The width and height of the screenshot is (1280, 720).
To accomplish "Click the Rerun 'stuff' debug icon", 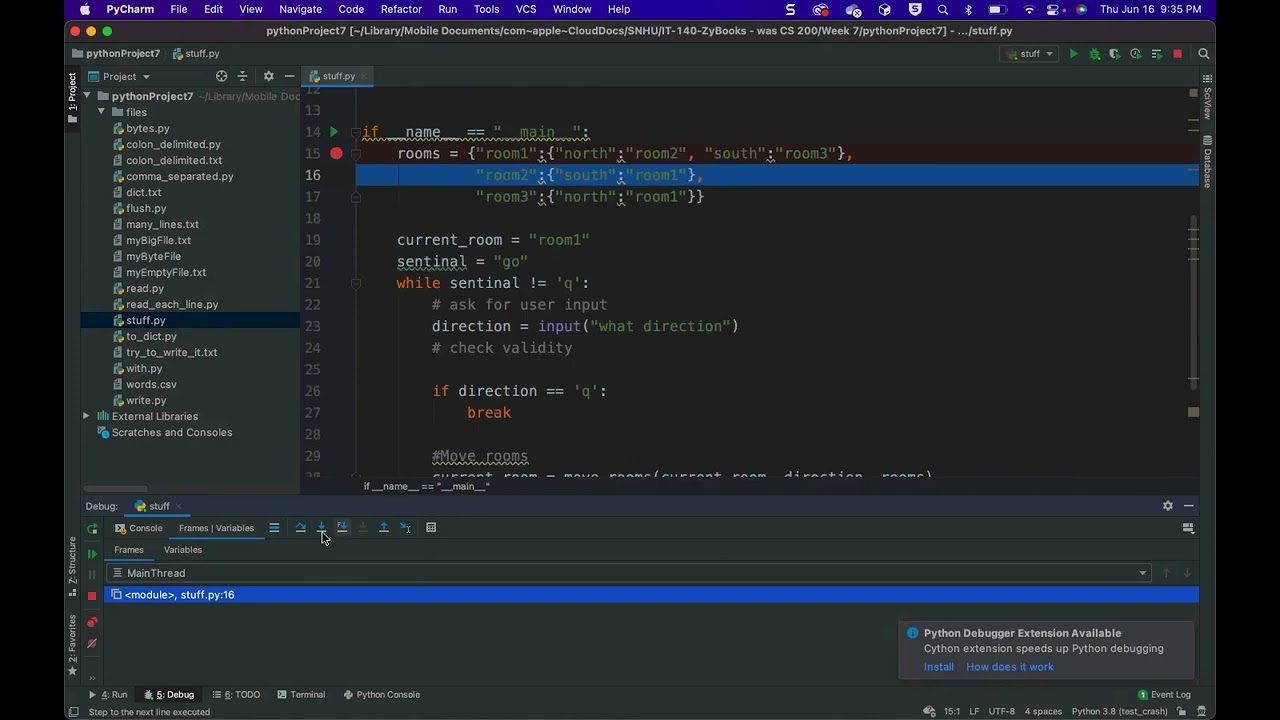I will [x=92, y=529].
